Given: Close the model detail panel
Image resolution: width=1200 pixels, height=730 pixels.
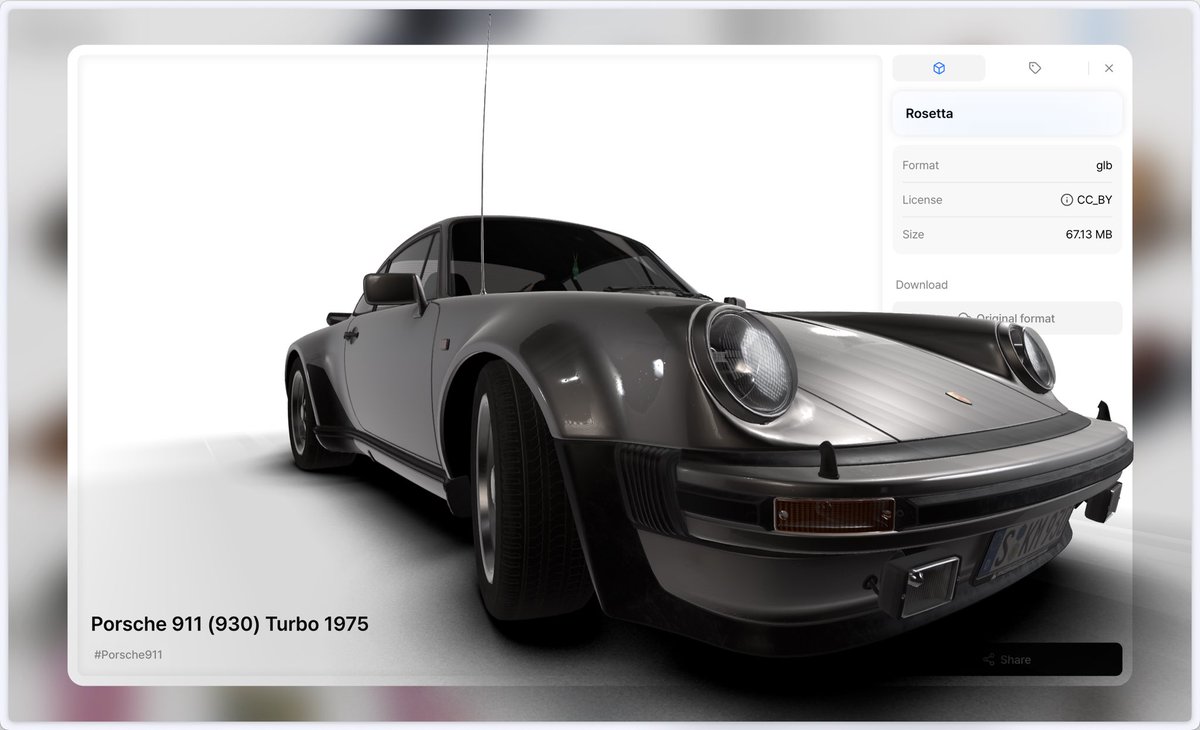Looking at the screenshot, I should point(1108,68).
